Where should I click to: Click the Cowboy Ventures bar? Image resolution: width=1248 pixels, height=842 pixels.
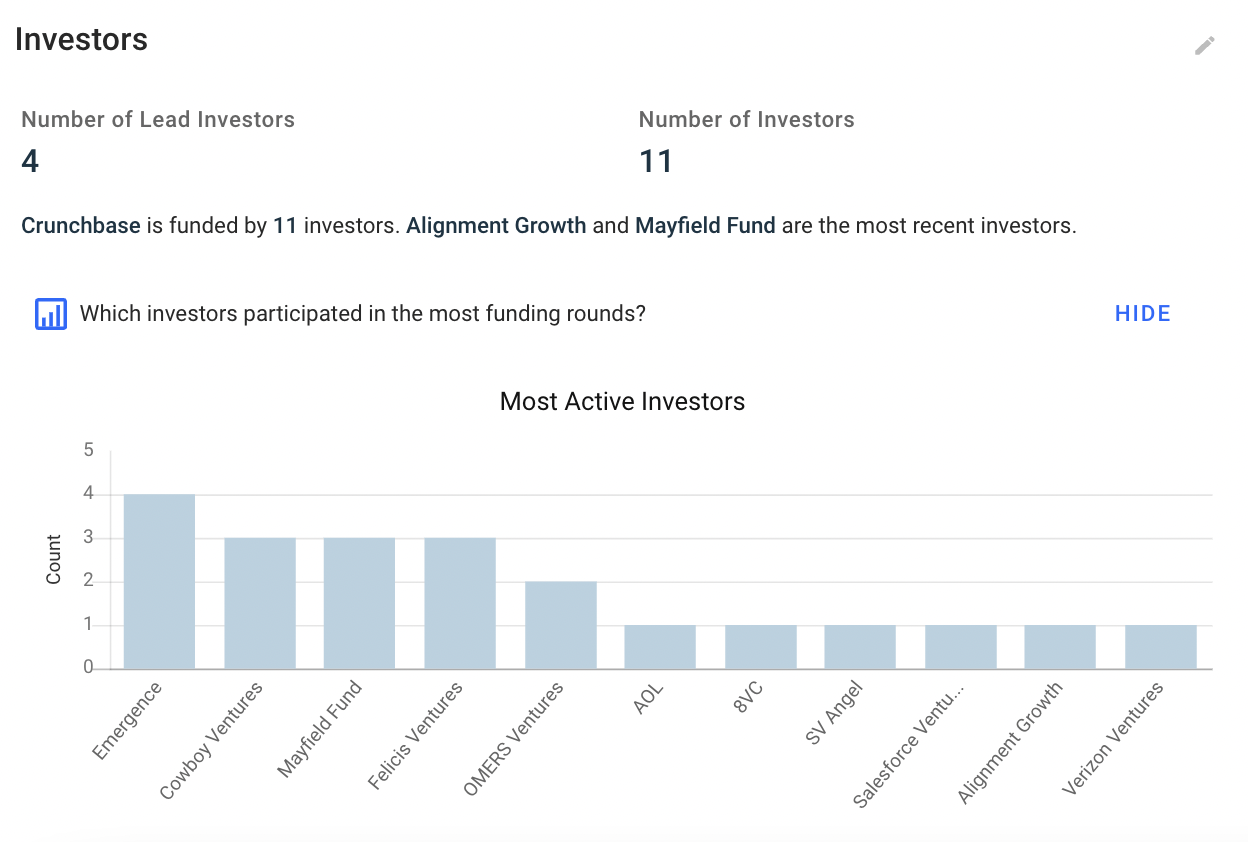coord(259,603)
